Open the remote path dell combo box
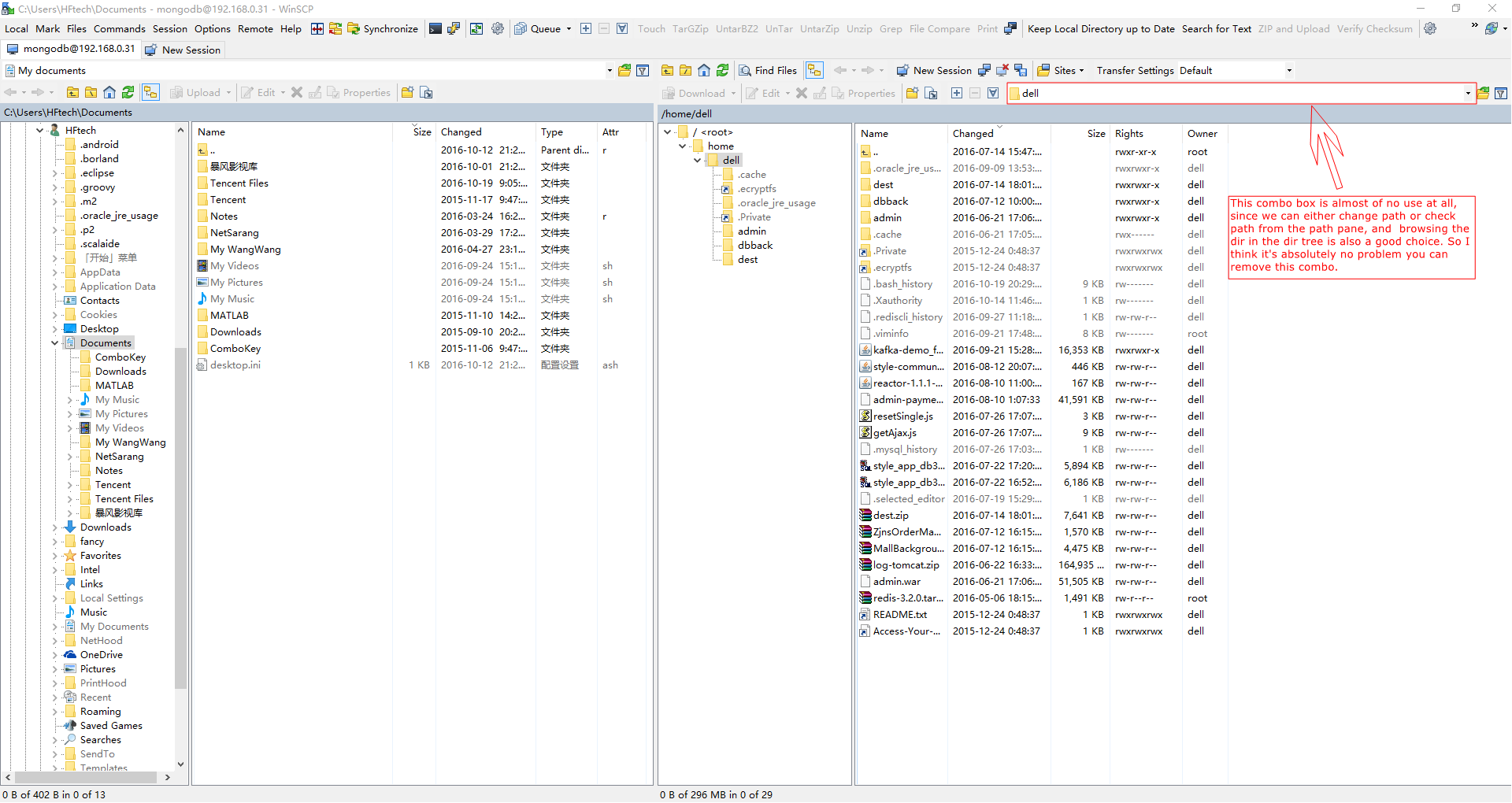The height and width of the screenshot is (803, 1512). click(x=1468, y=94)
